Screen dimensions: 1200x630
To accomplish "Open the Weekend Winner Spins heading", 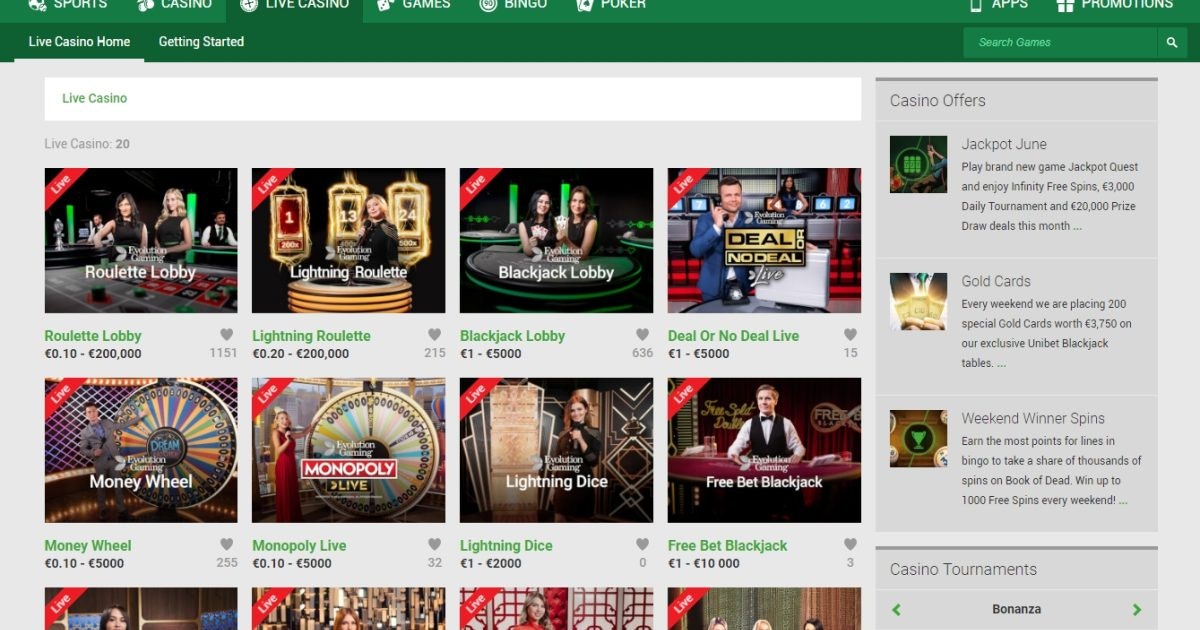I will [x=1033, y=418].
